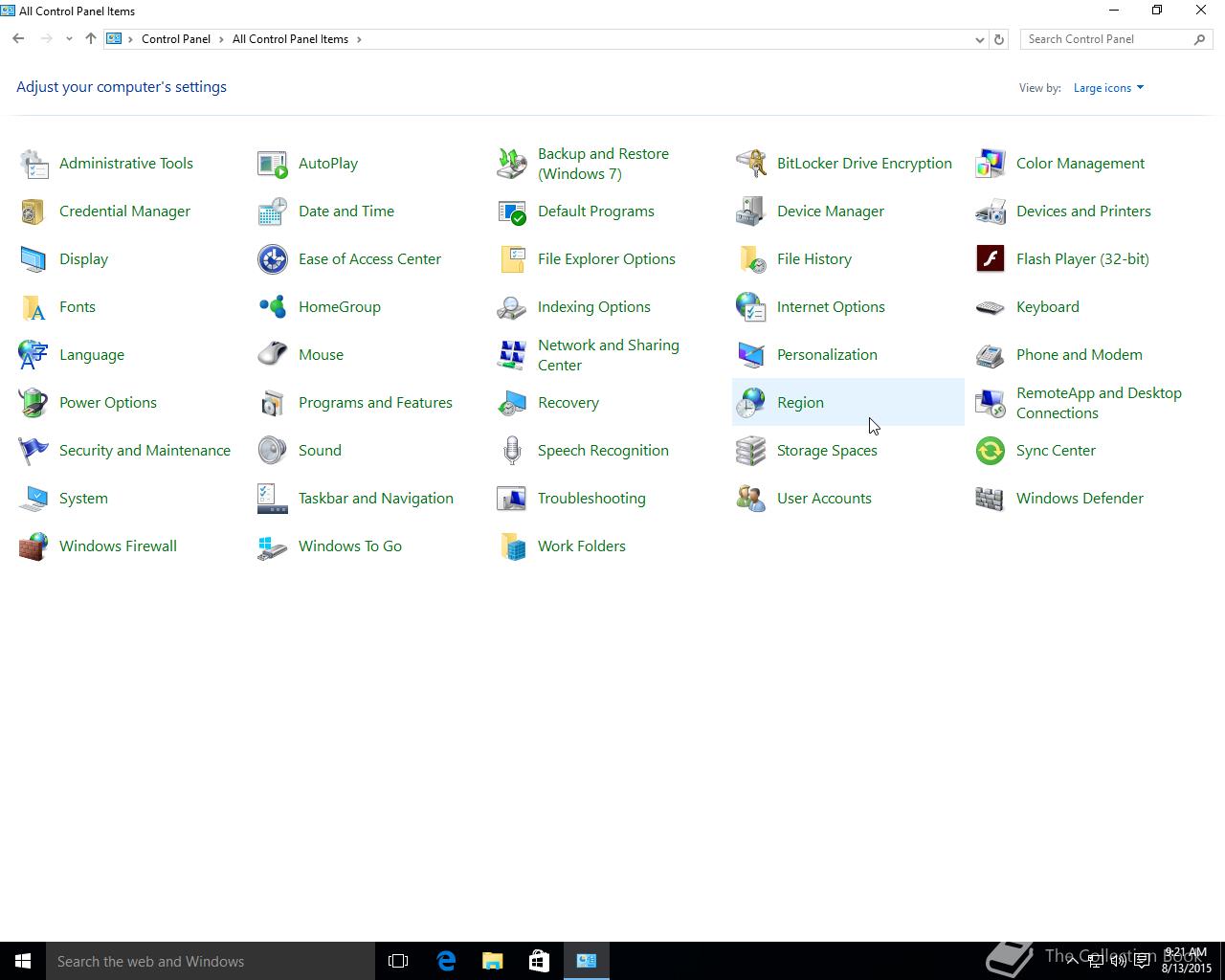1225x980 pixels.
Task: Open the Display icon
Action: coord(33,259)
